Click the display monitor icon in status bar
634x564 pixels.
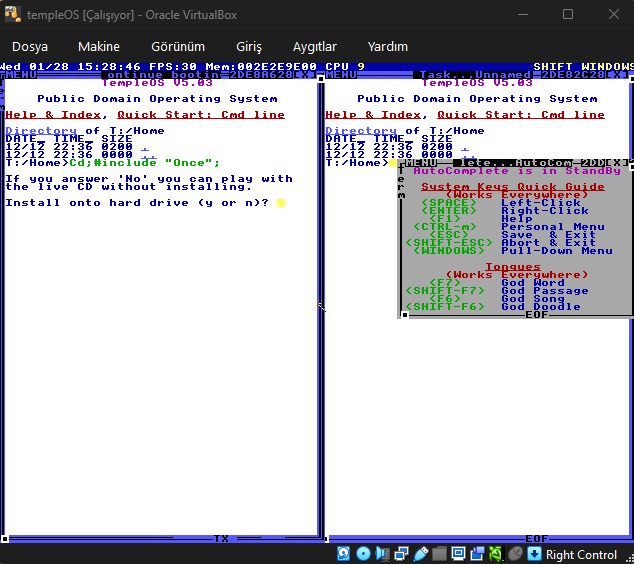[x=458, y=553]
